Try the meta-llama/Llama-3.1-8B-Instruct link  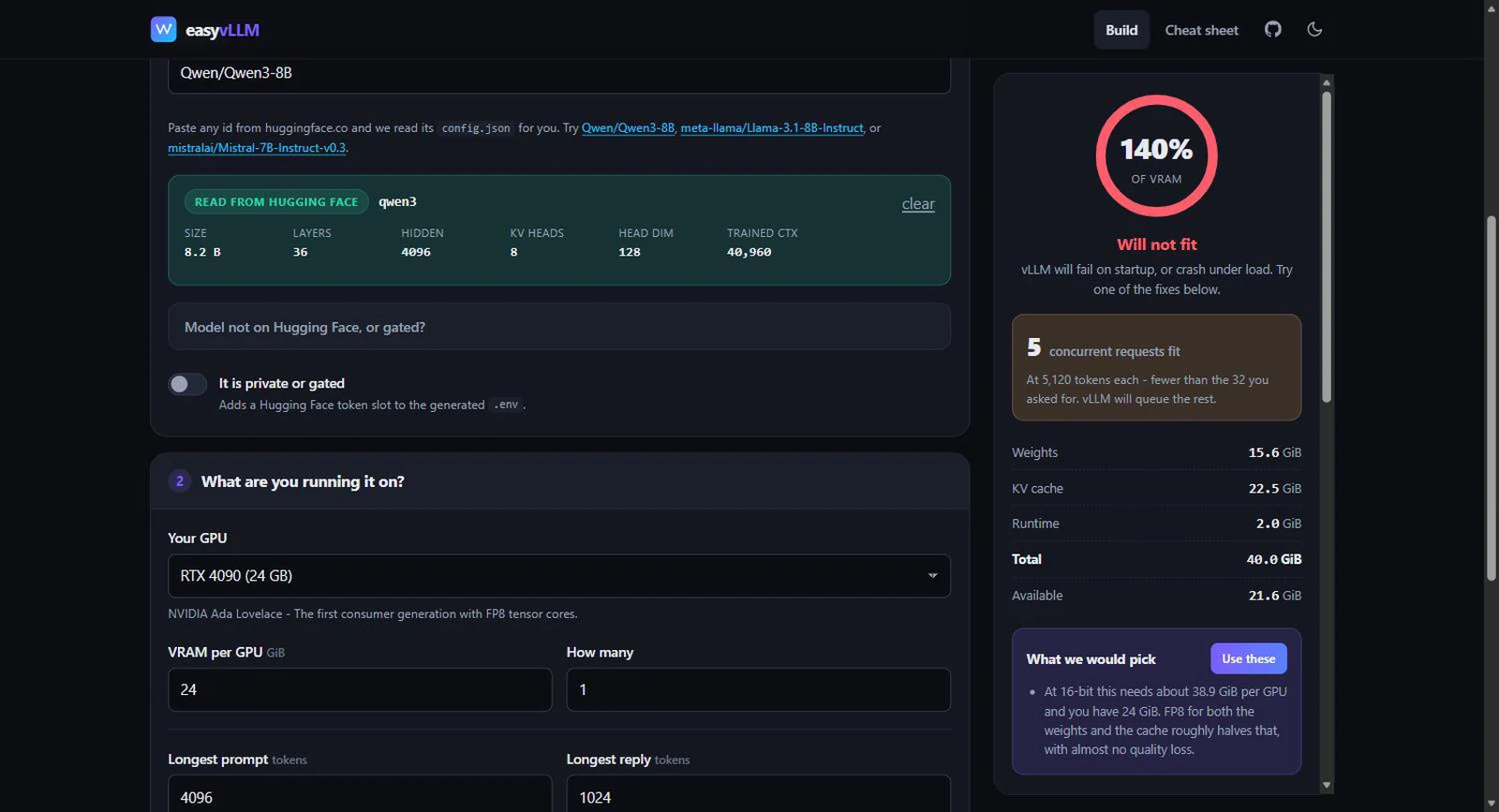tap(772, 128)
